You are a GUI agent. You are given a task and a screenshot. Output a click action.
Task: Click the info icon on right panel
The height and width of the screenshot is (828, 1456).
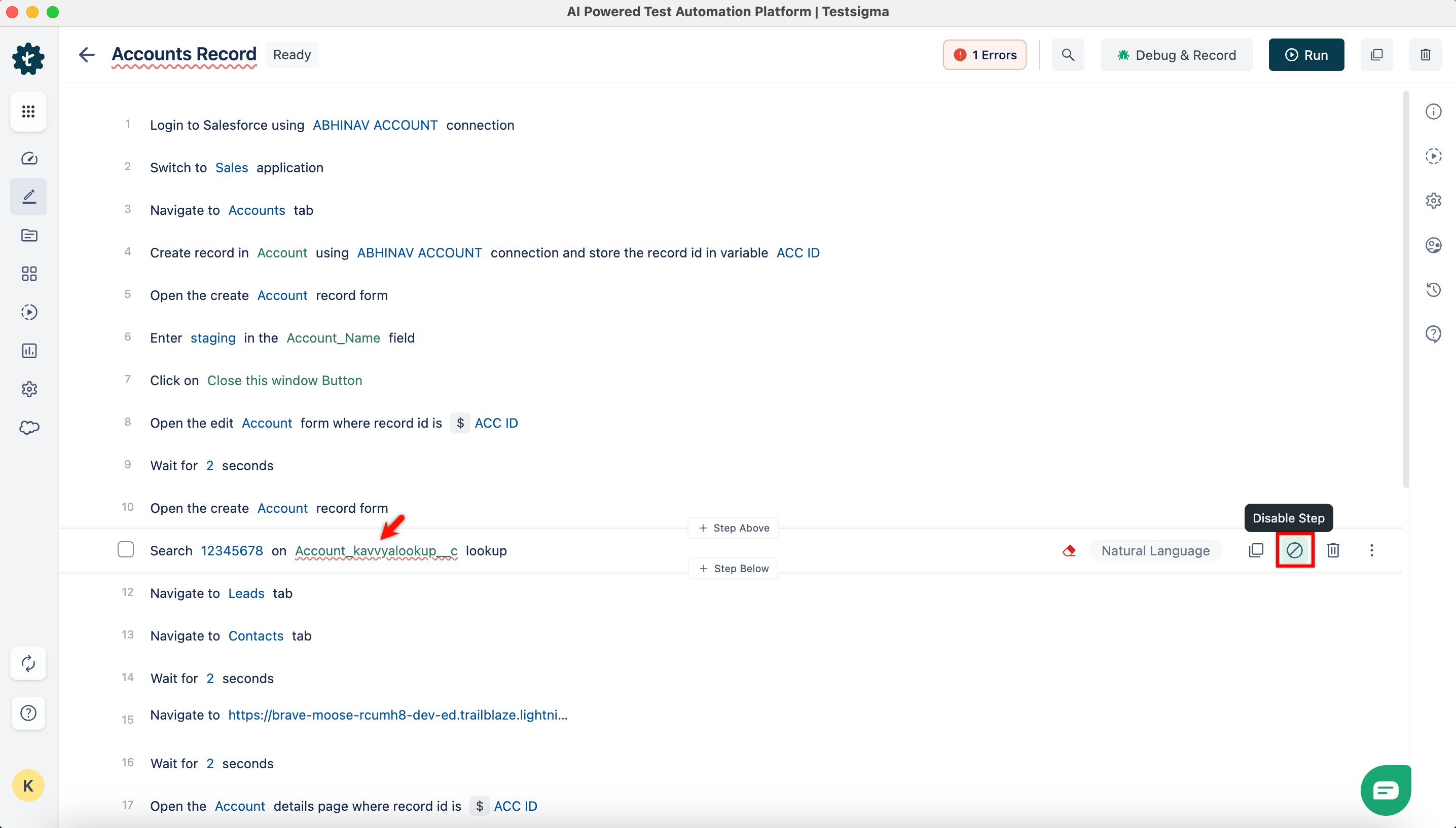(x=1433, y=111)
